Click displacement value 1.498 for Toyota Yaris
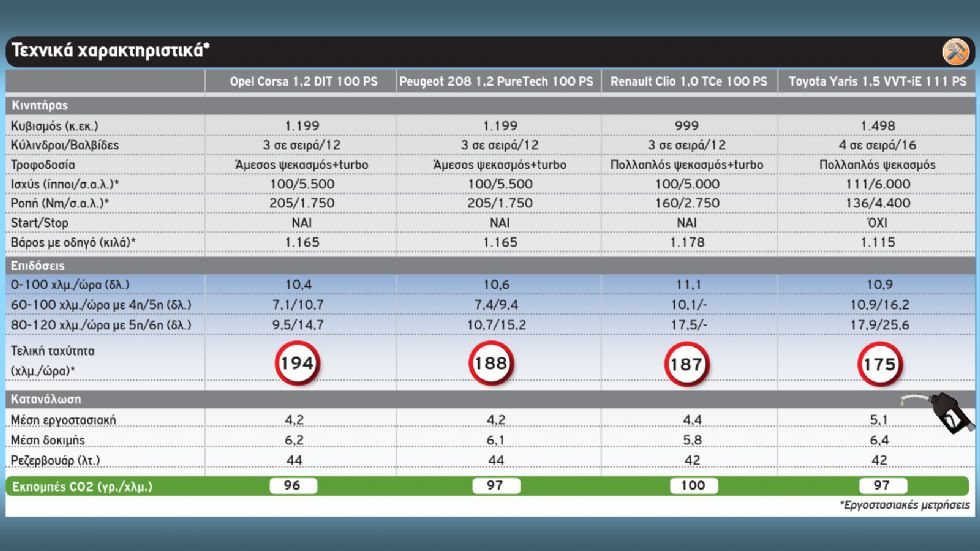Image resolution: width=980 pixels, height=551 pixels. [878, 126]
